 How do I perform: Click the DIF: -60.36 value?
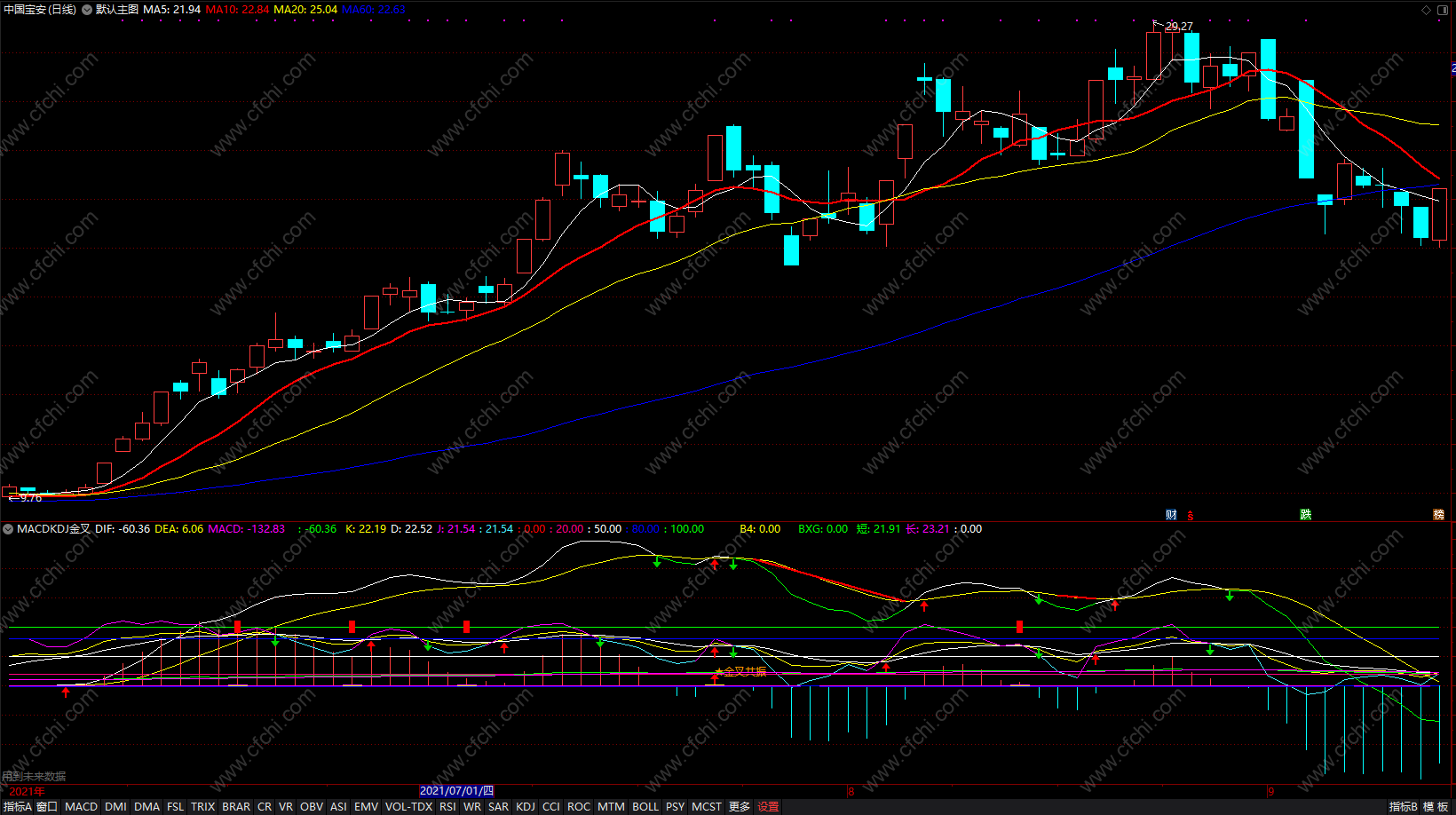pyautogui.click(x=123, y=529)
